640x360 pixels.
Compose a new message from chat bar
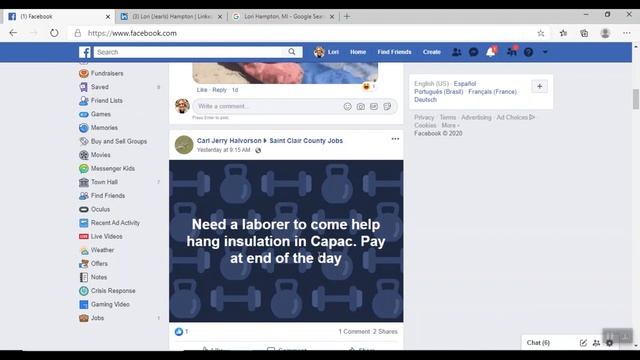click(583, 343)
